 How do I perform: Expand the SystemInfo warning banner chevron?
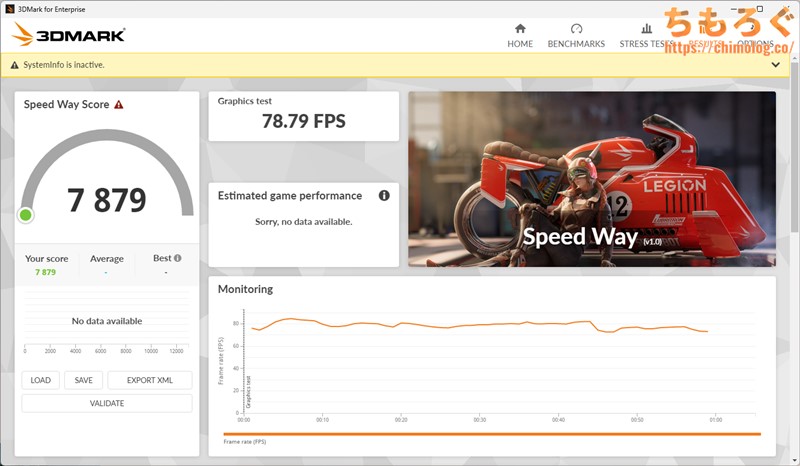[776, 65]
